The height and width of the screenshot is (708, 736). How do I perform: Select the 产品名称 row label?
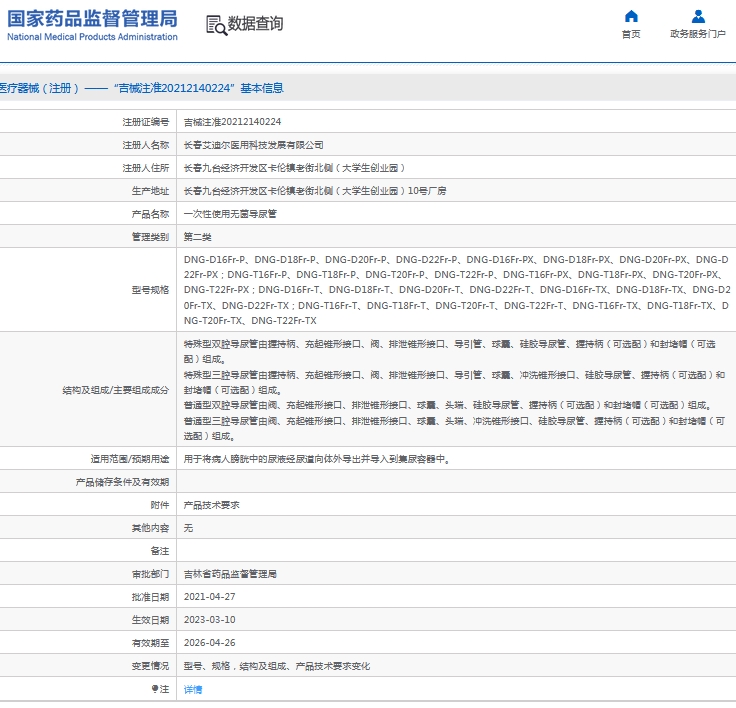tap(150, 214)
